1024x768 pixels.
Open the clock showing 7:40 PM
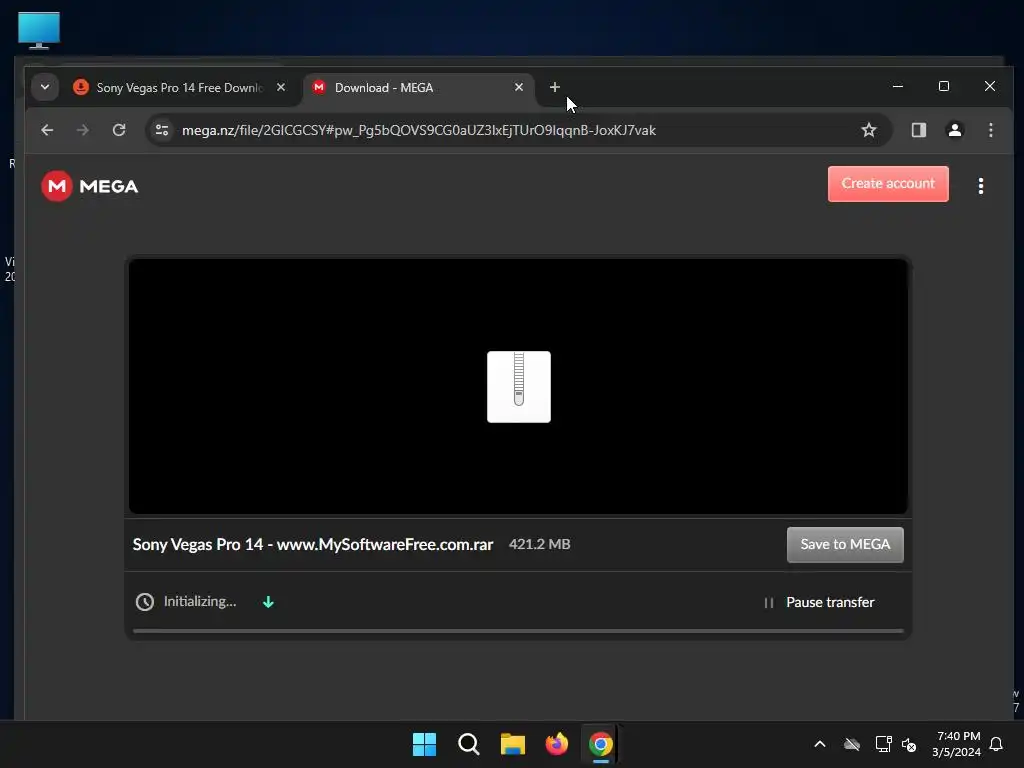coord(956,744)
